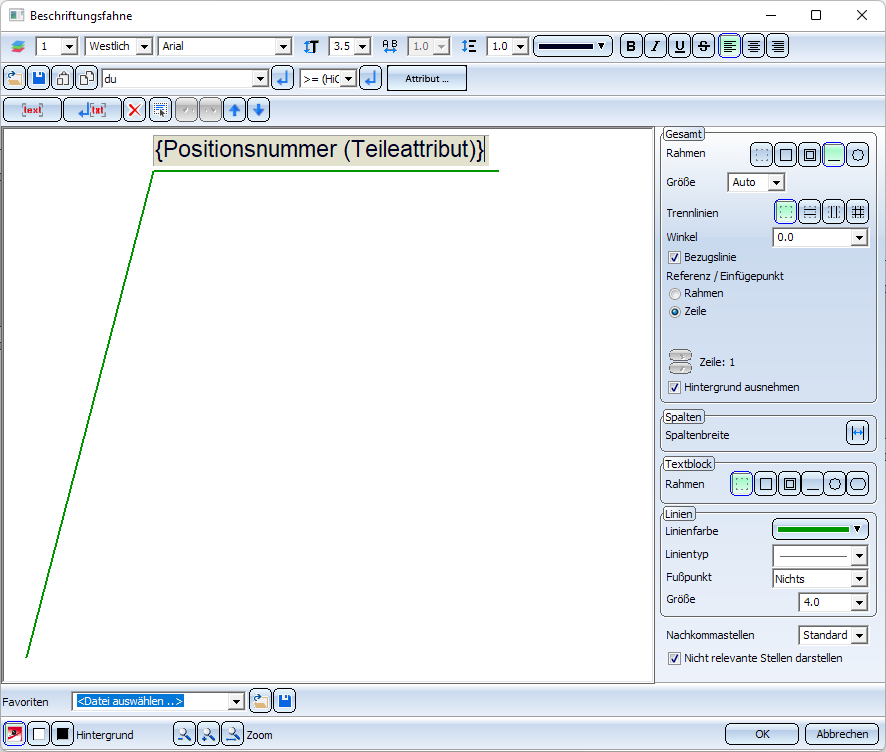The image size is (886, 752).
Task: Insert the symbol with enter arrow button
Action: 371,79
